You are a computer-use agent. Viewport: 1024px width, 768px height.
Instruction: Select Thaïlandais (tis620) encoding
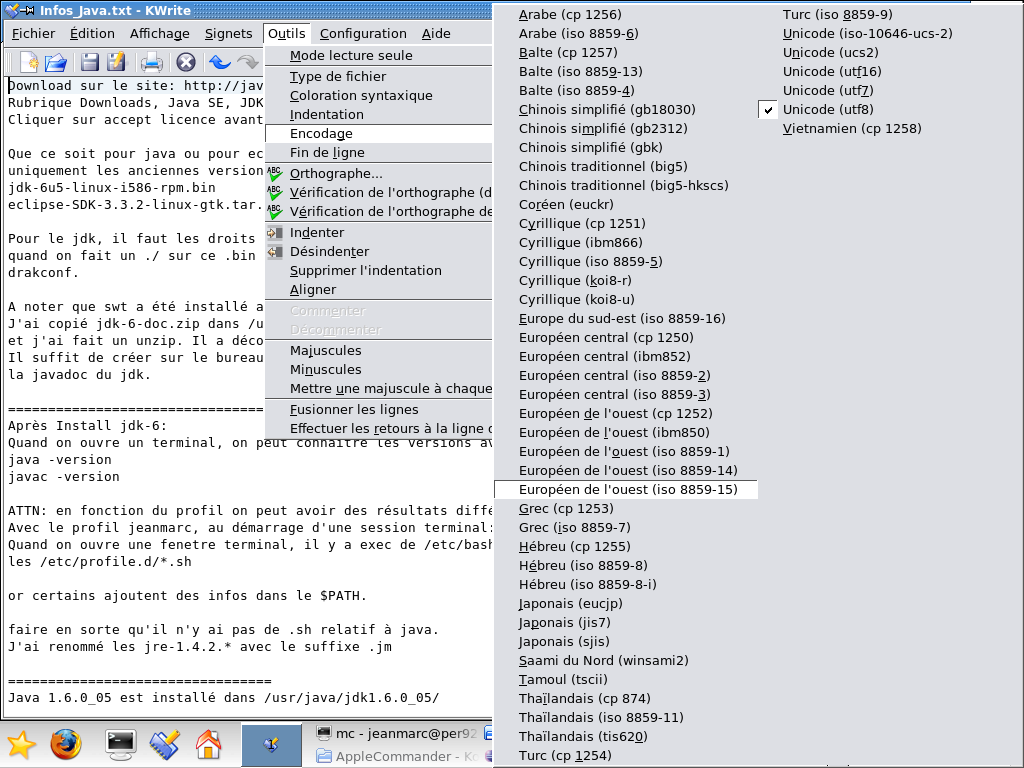point(626,736)
